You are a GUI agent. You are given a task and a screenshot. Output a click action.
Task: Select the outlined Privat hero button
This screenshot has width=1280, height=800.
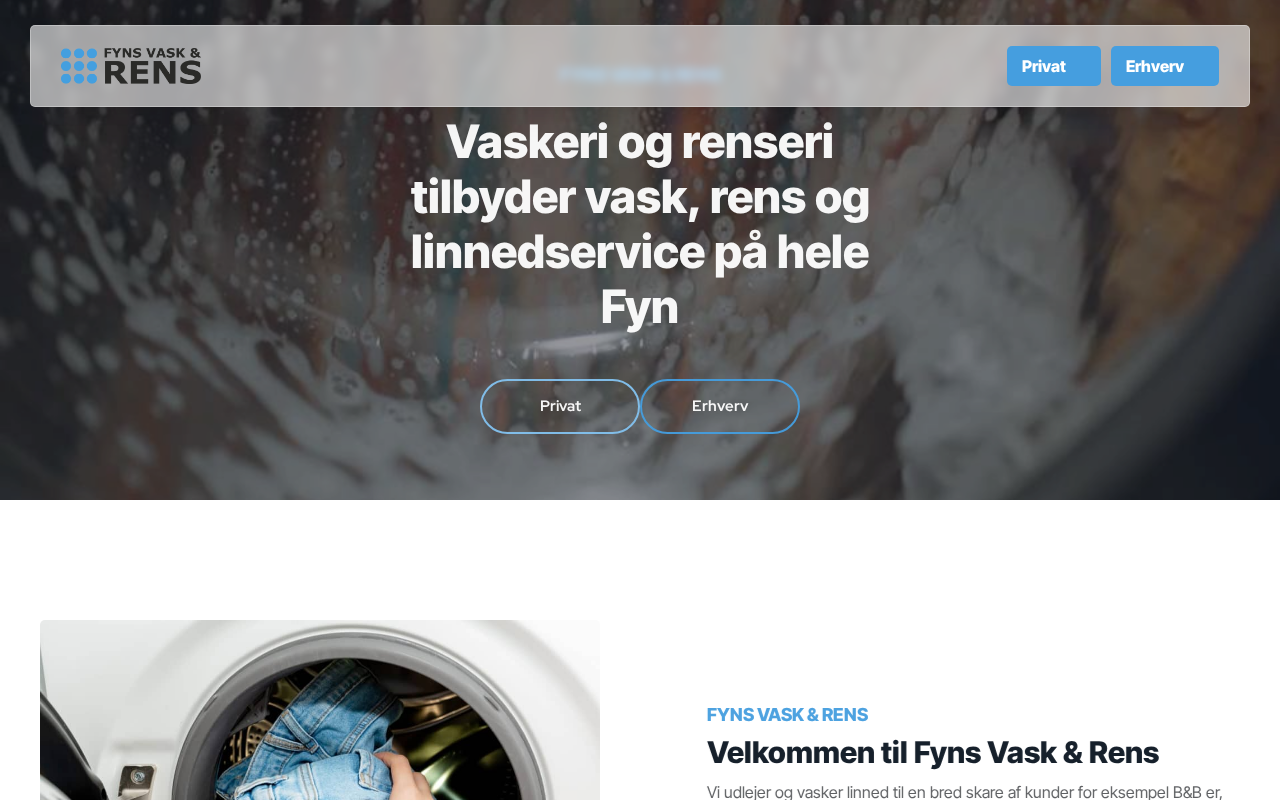(560, 406)
